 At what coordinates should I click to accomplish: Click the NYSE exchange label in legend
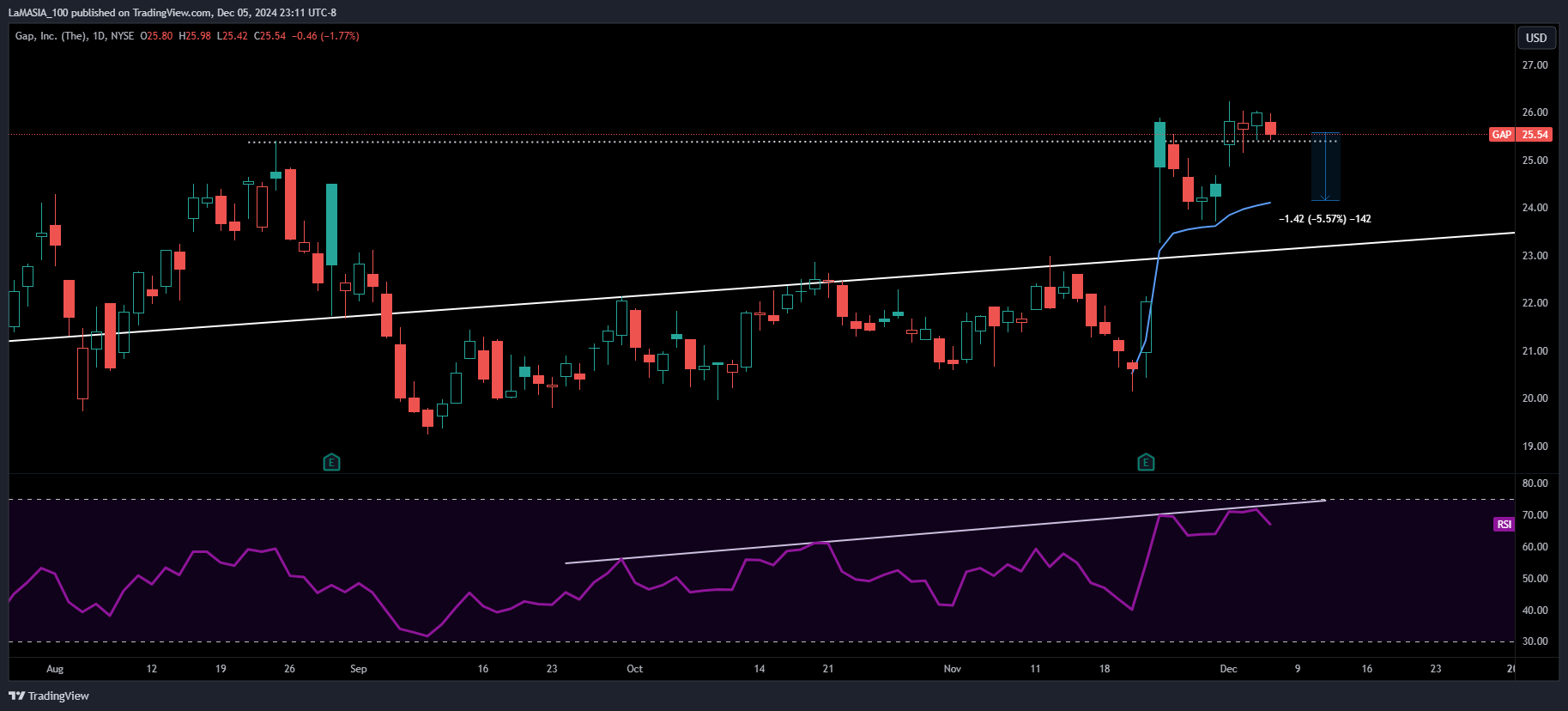coord(122,36)
